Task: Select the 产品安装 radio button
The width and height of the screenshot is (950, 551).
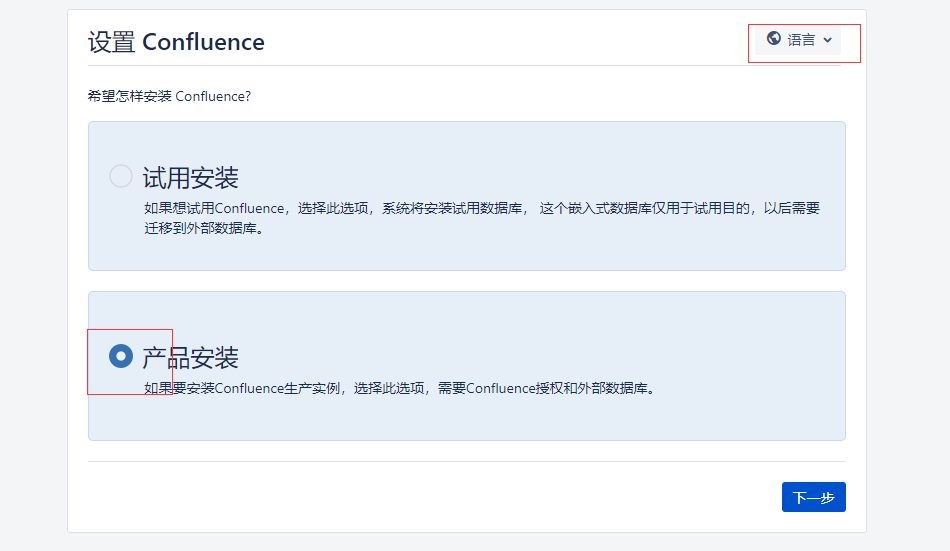Action: click(121, 356)
